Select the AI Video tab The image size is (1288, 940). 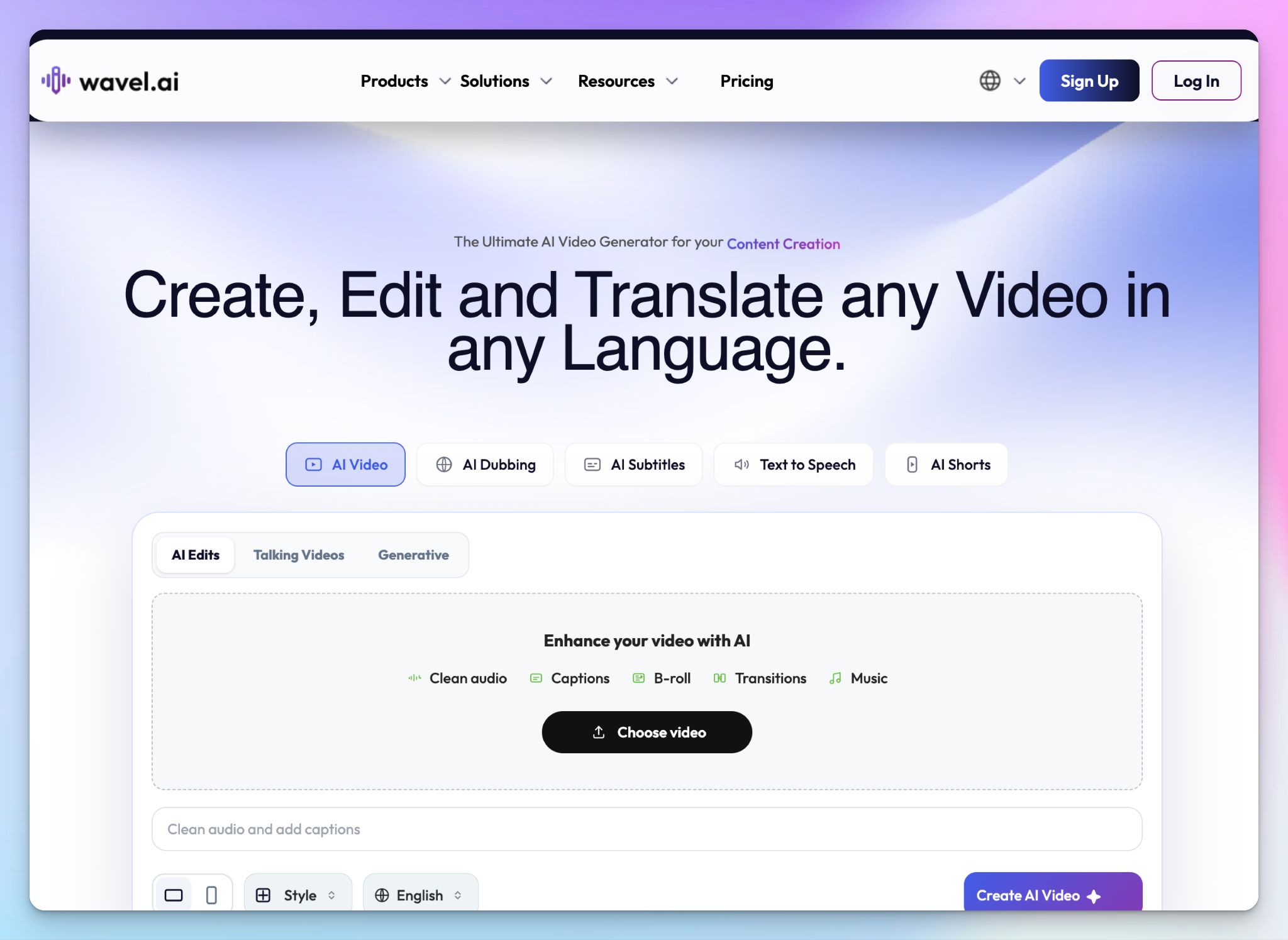point(345,465)
